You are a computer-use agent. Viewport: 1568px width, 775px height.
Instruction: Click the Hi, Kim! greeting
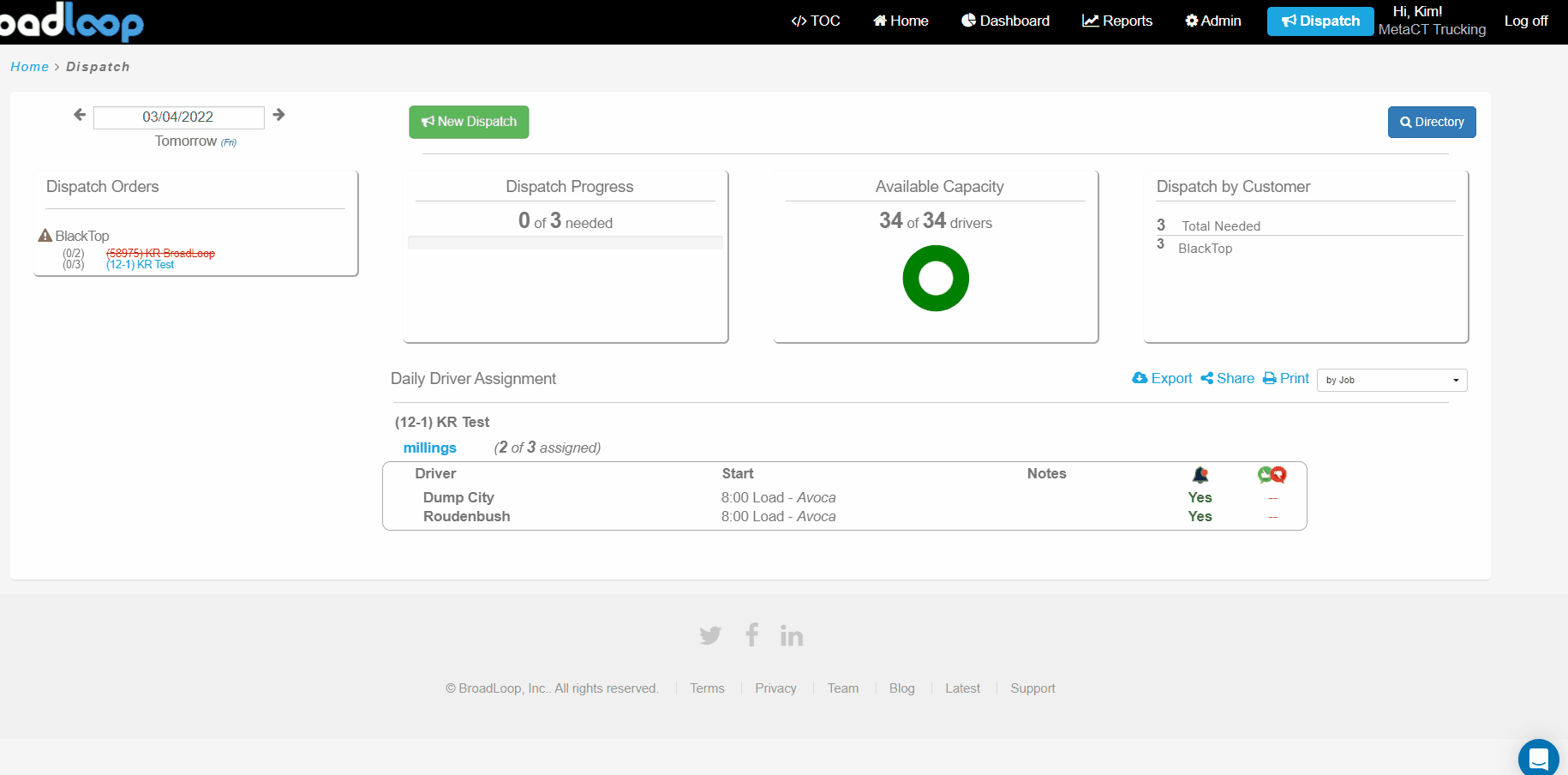1417,11
